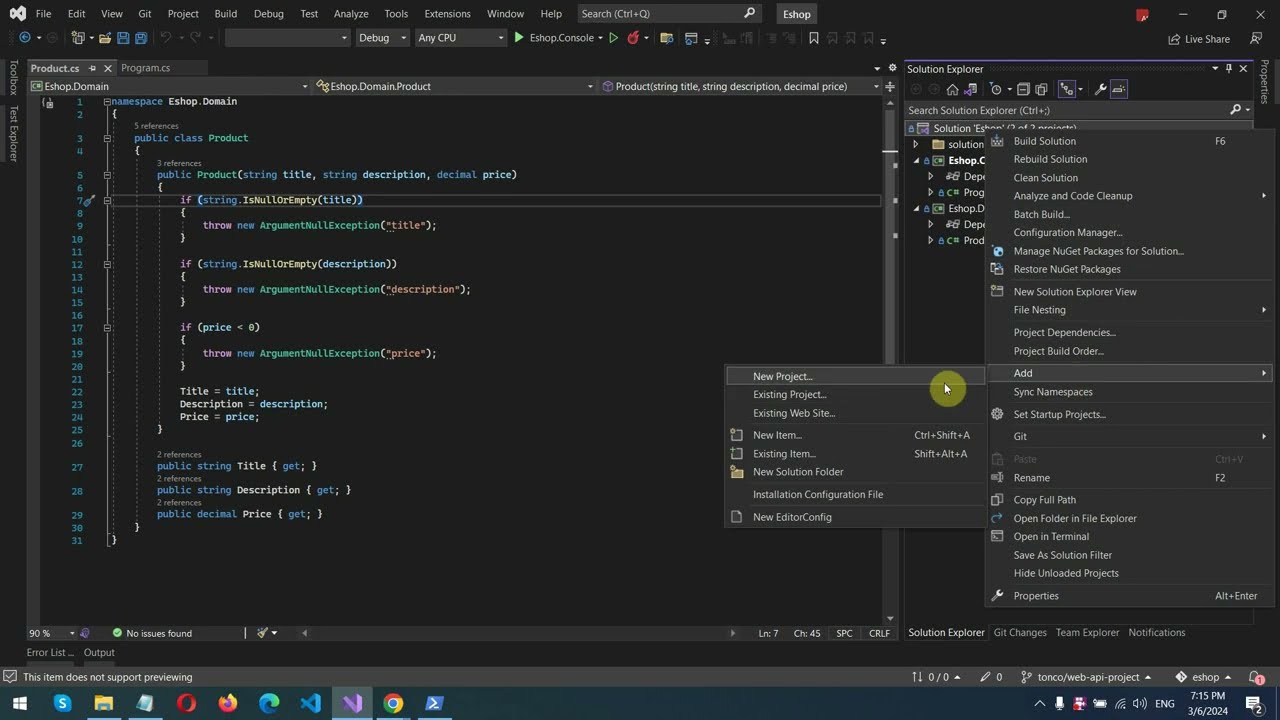This screenshot has width=1280, height=720.
Task: Open the Any CPU platform dropdown
Action: click(461, 38)
